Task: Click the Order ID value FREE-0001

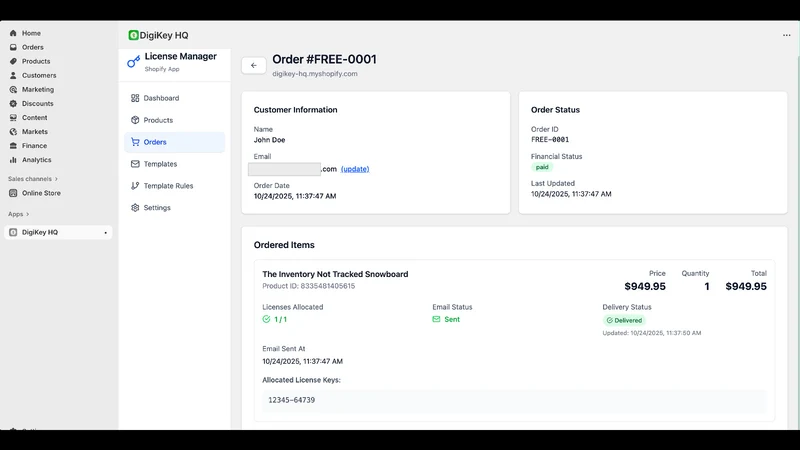Action: click(550, 139)
